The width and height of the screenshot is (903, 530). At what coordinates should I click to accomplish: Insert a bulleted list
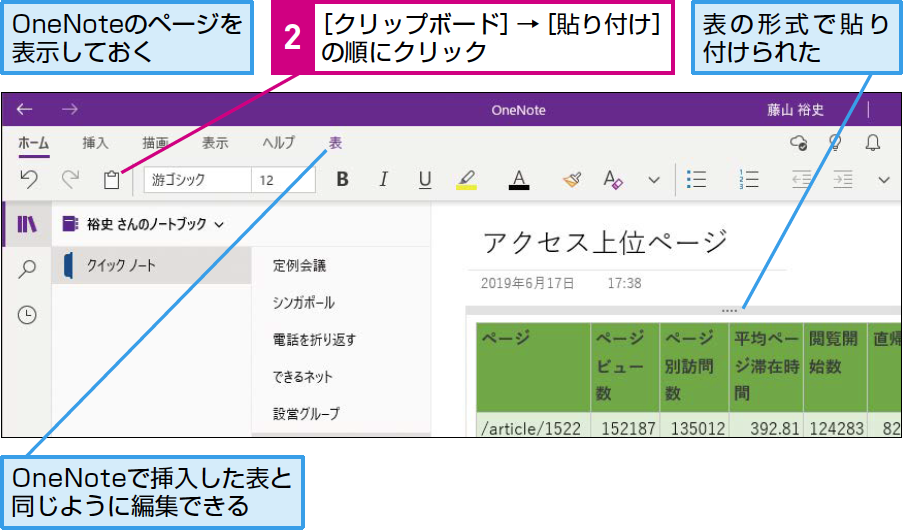696,180
